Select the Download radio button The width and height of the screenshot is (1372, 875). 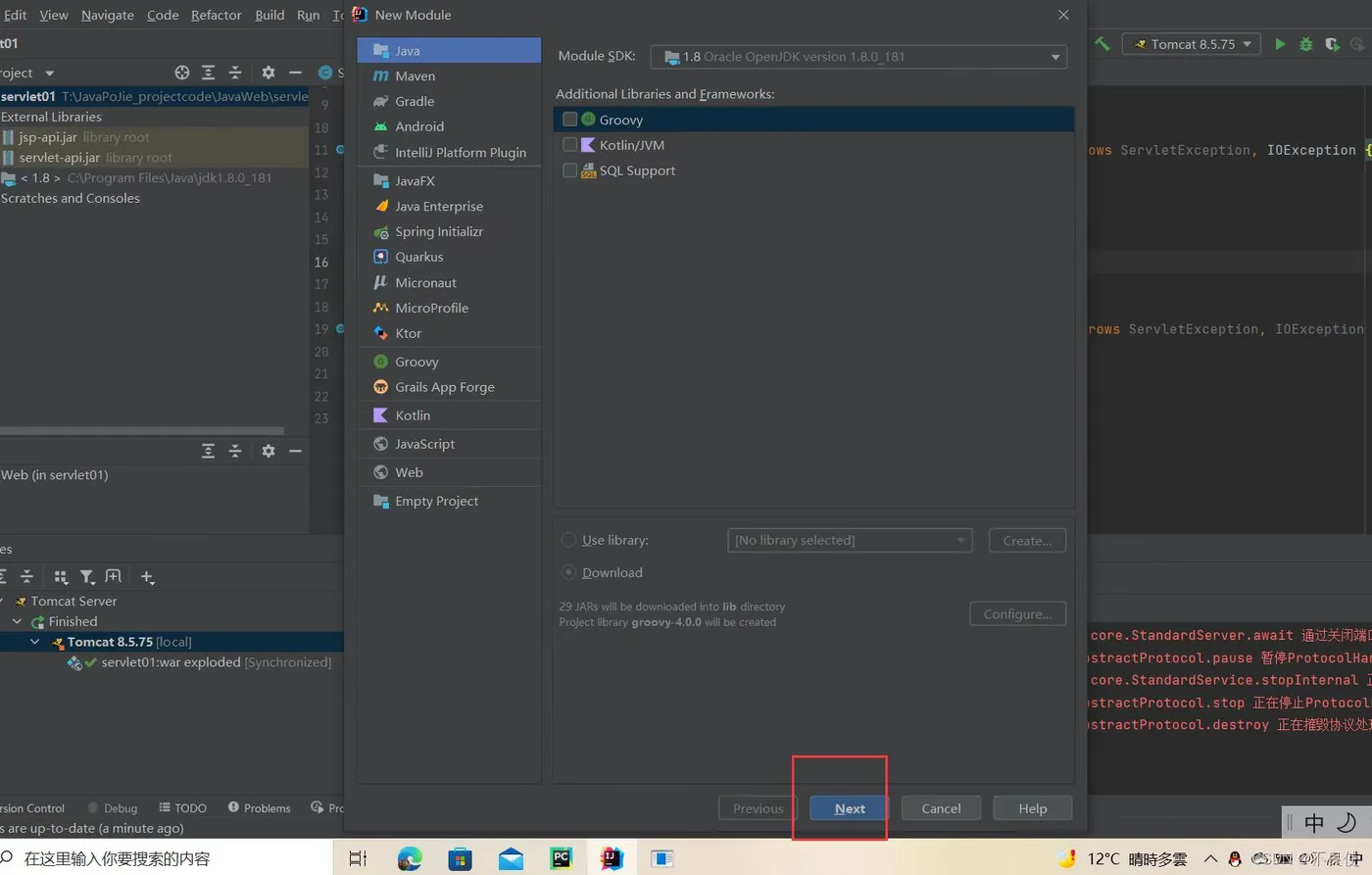[568, 572]
